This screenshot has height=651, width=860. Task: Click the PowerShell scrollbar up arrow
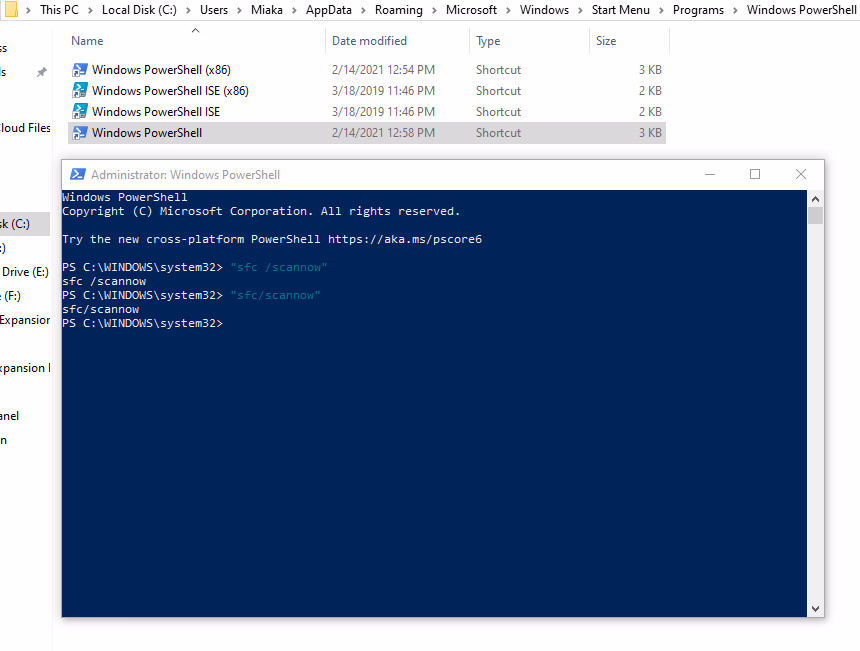815,199
